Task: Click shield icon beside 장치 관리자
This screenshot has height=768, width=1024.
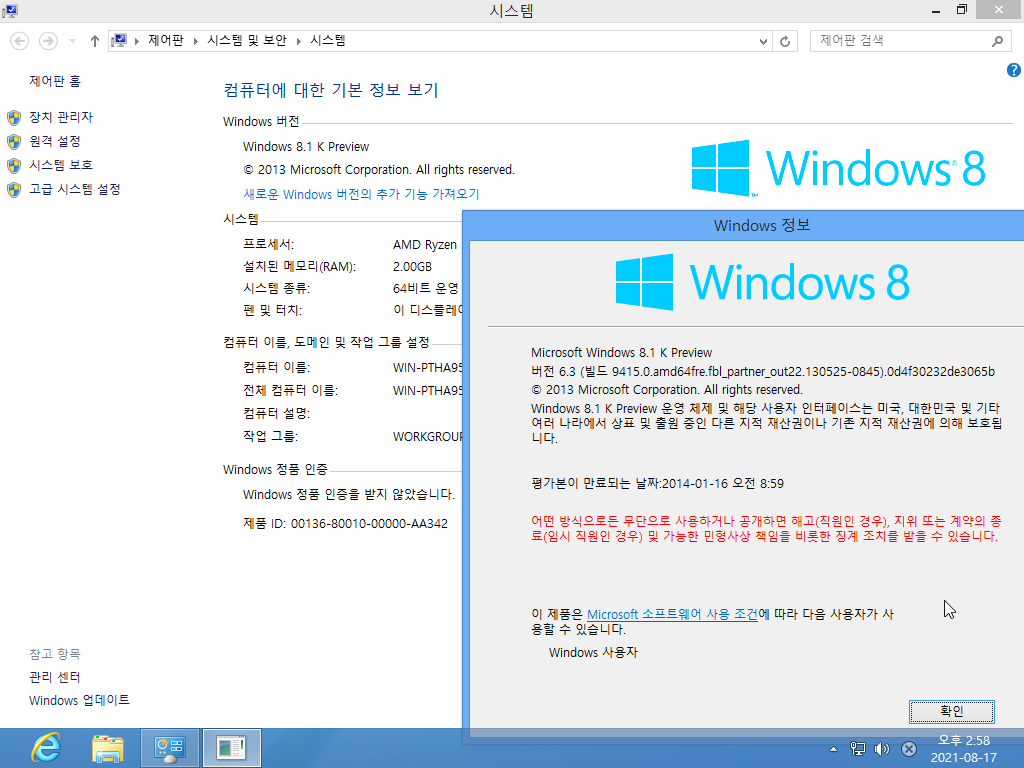Action: pyautogui.click(x=14, y=118)
